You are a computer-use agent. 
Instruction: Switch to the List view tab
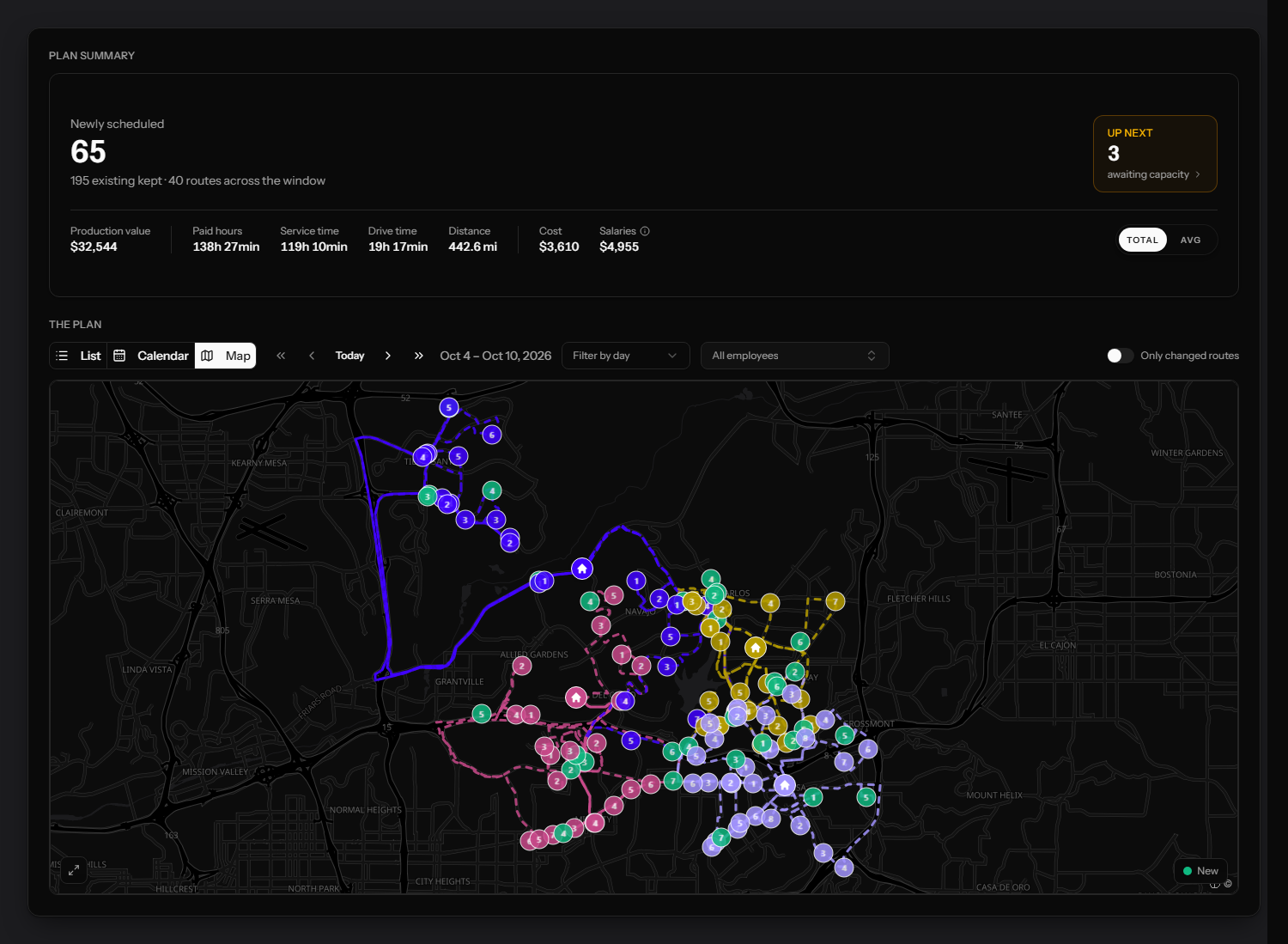pos(79,356)
